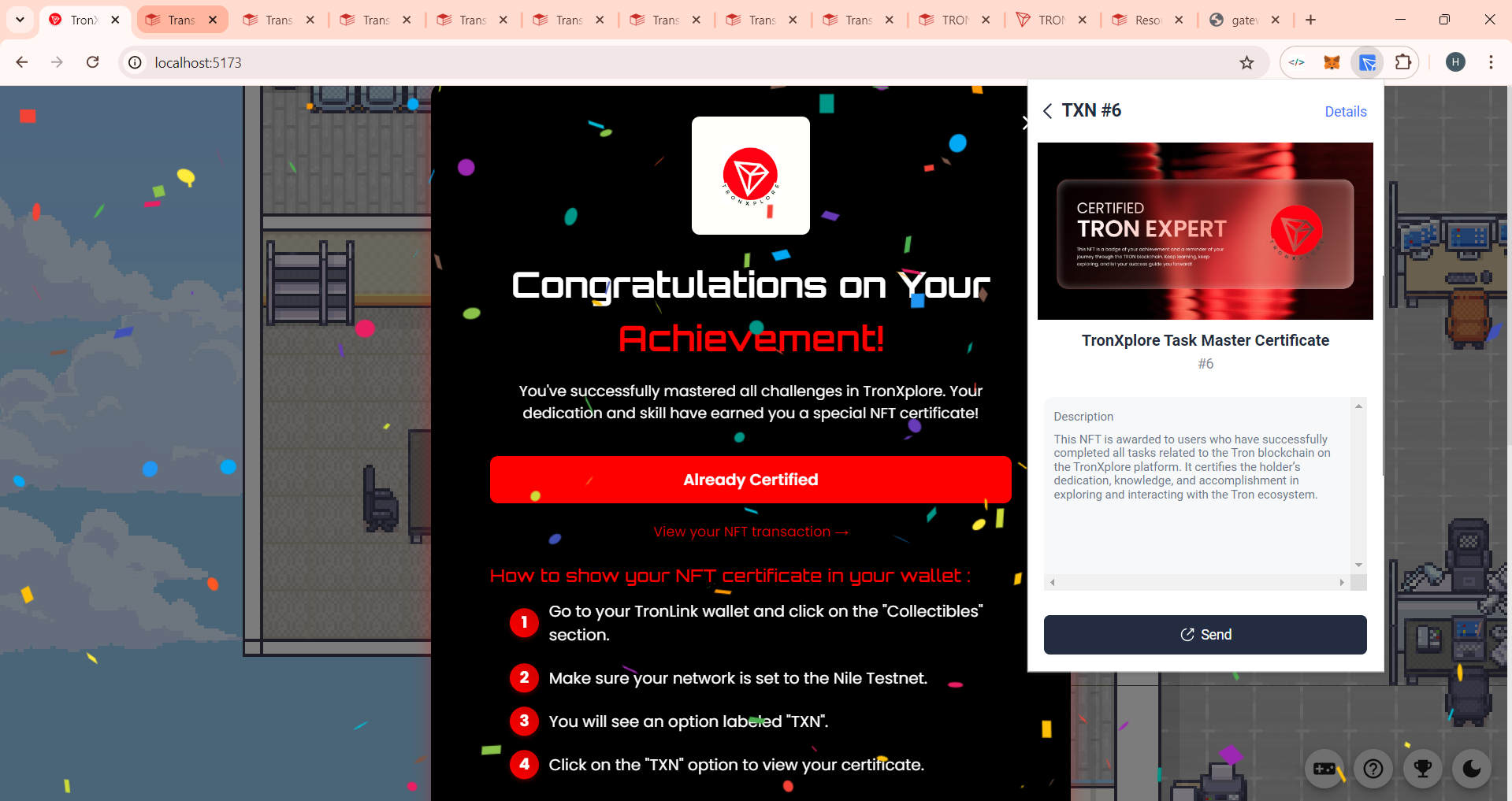Click the Description label
1512x801 pixels.
click(1083, 417)
